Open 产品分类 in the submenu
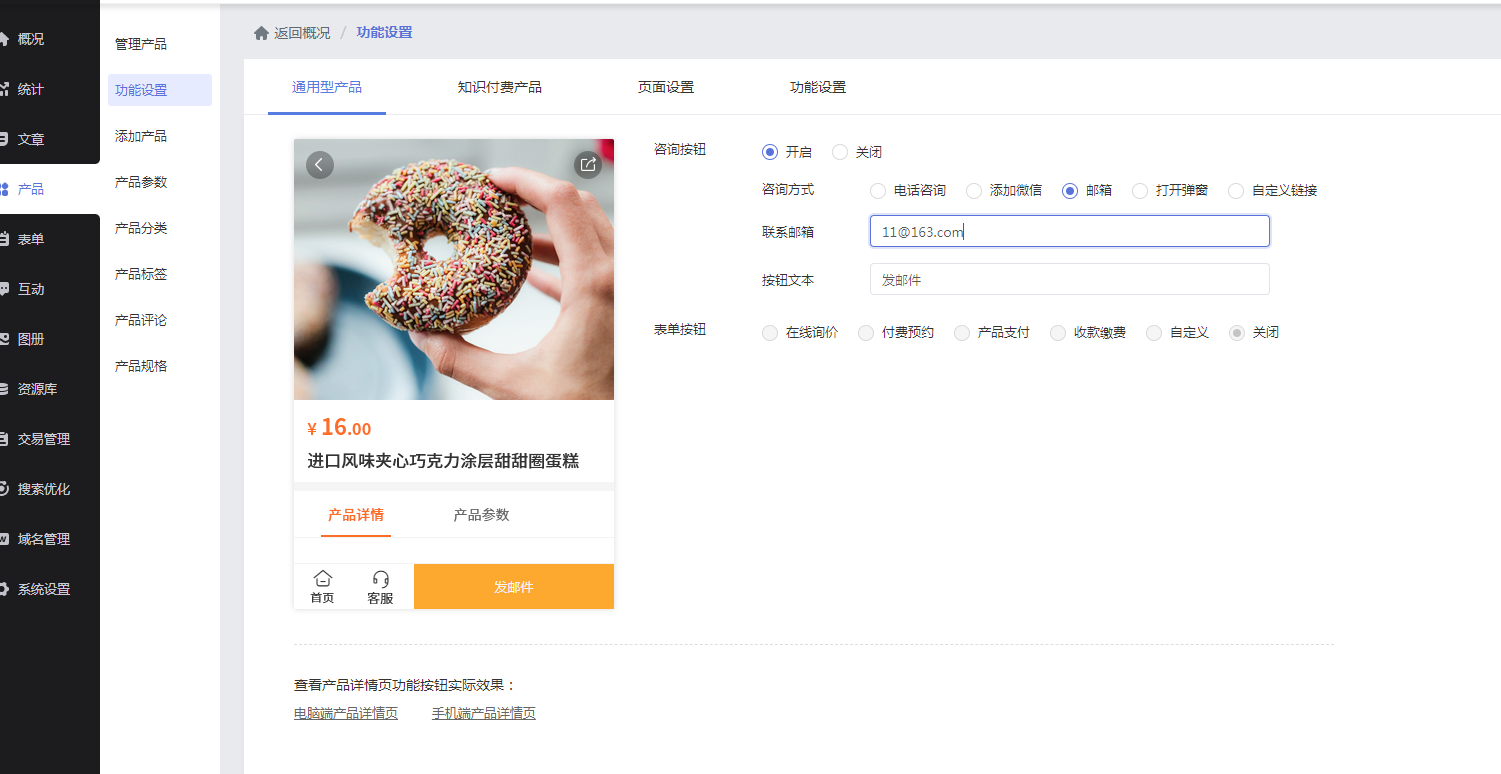 141,228
